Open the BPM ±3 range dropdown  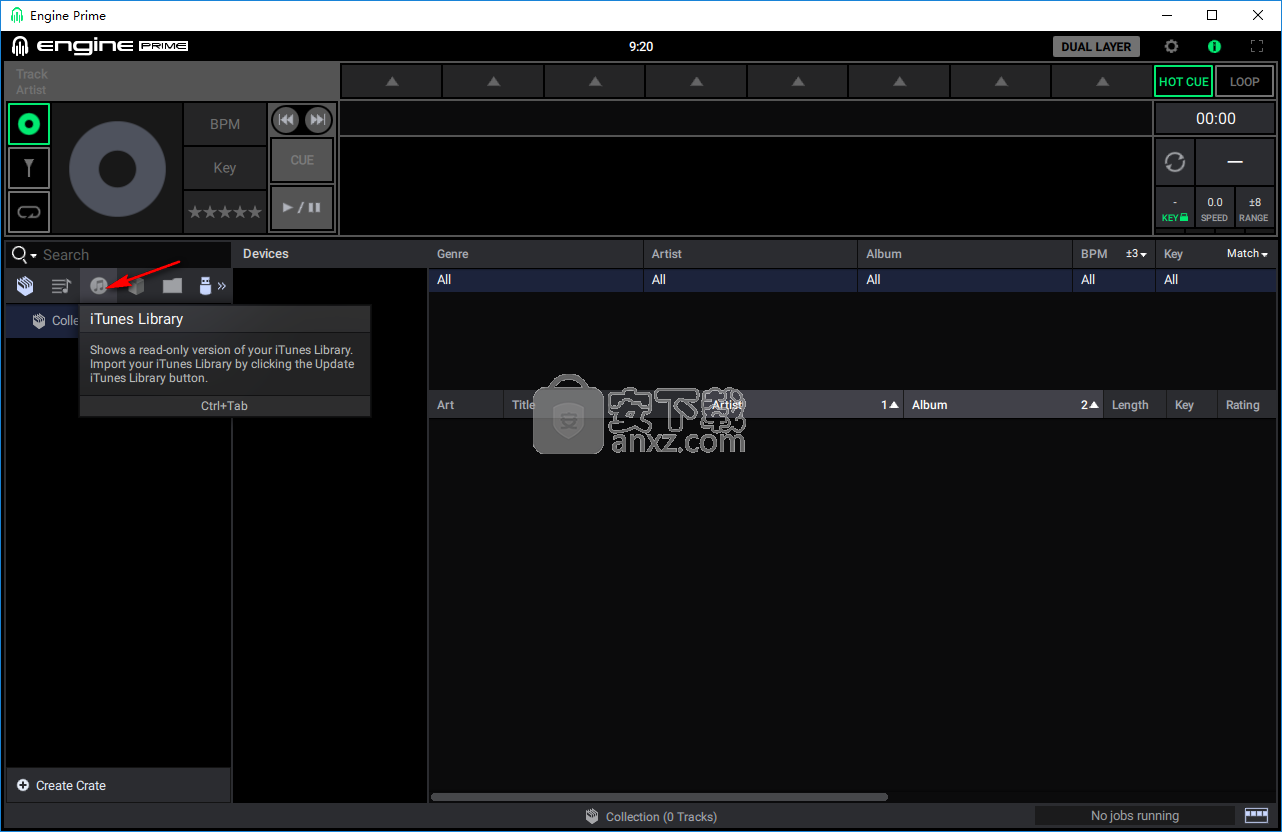[x=1135, y=254]
